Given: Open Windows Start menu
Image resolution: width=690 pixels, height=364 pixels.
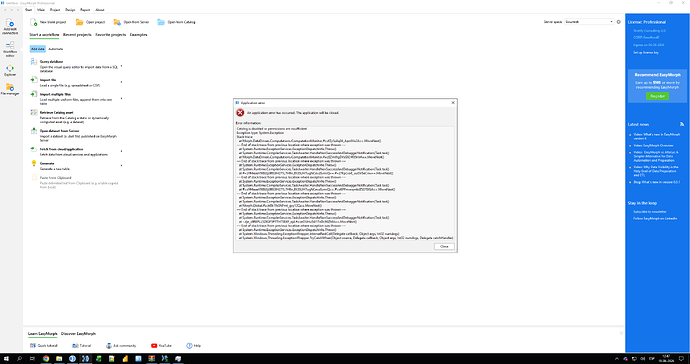Looking at the screenshot, I should (x=6, y=359).
